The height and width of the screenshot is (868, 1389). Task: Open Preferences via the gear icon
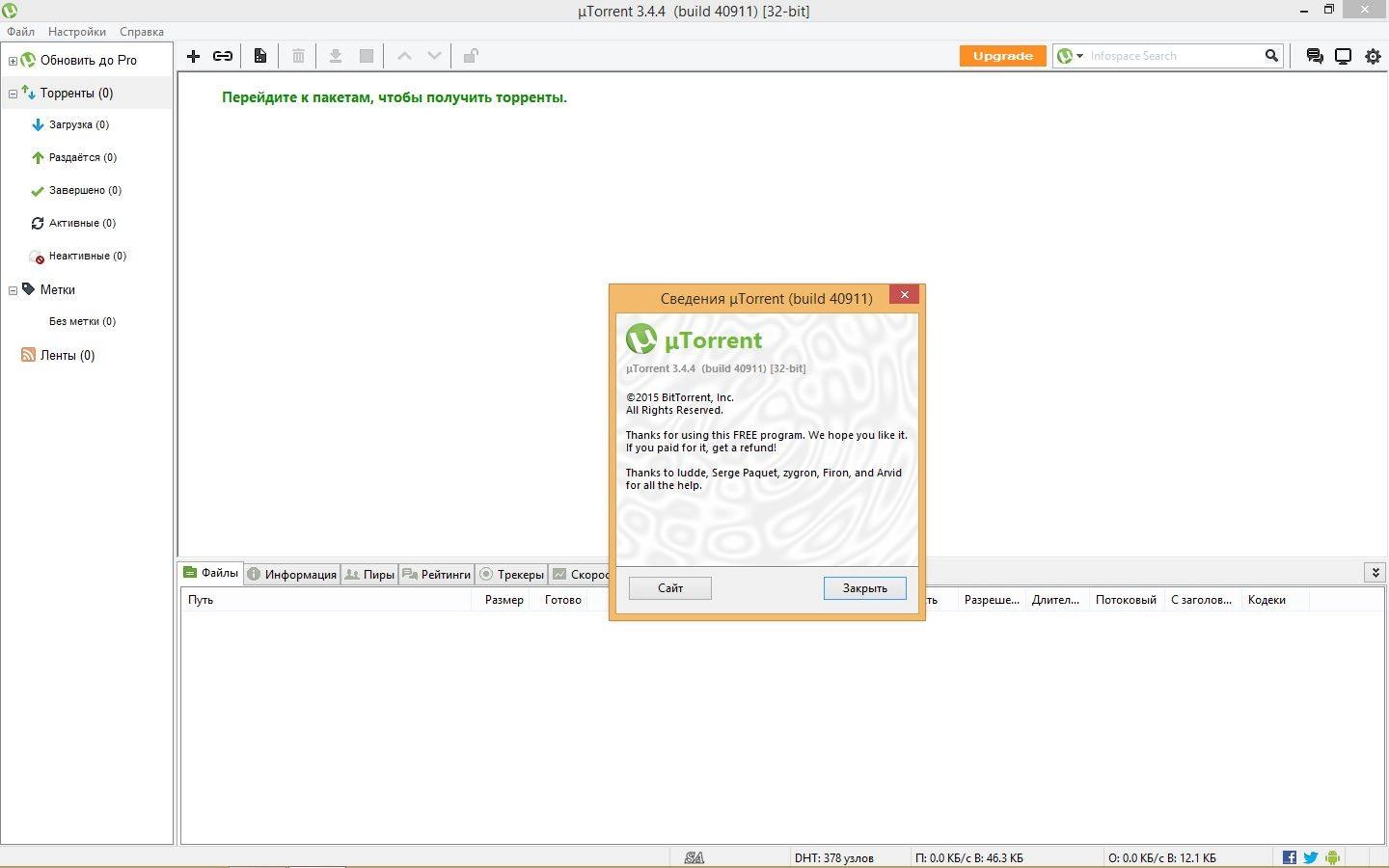click(1373, 56)
